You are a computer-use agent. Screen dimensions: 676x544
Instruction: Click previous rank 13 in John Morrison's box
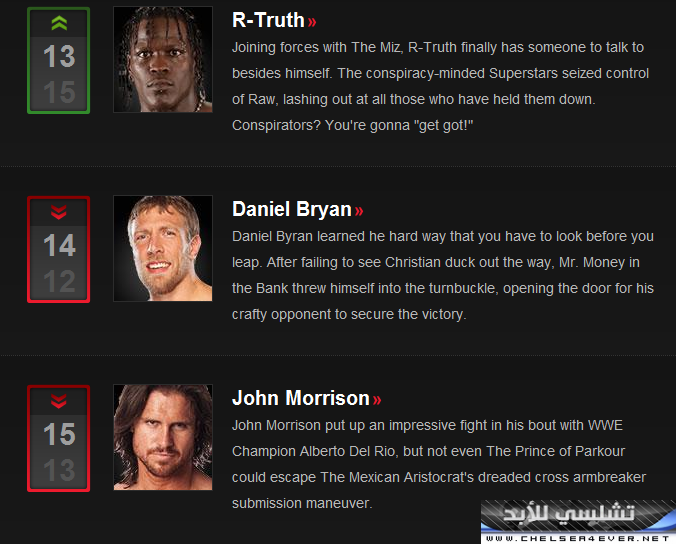point(59,470)
